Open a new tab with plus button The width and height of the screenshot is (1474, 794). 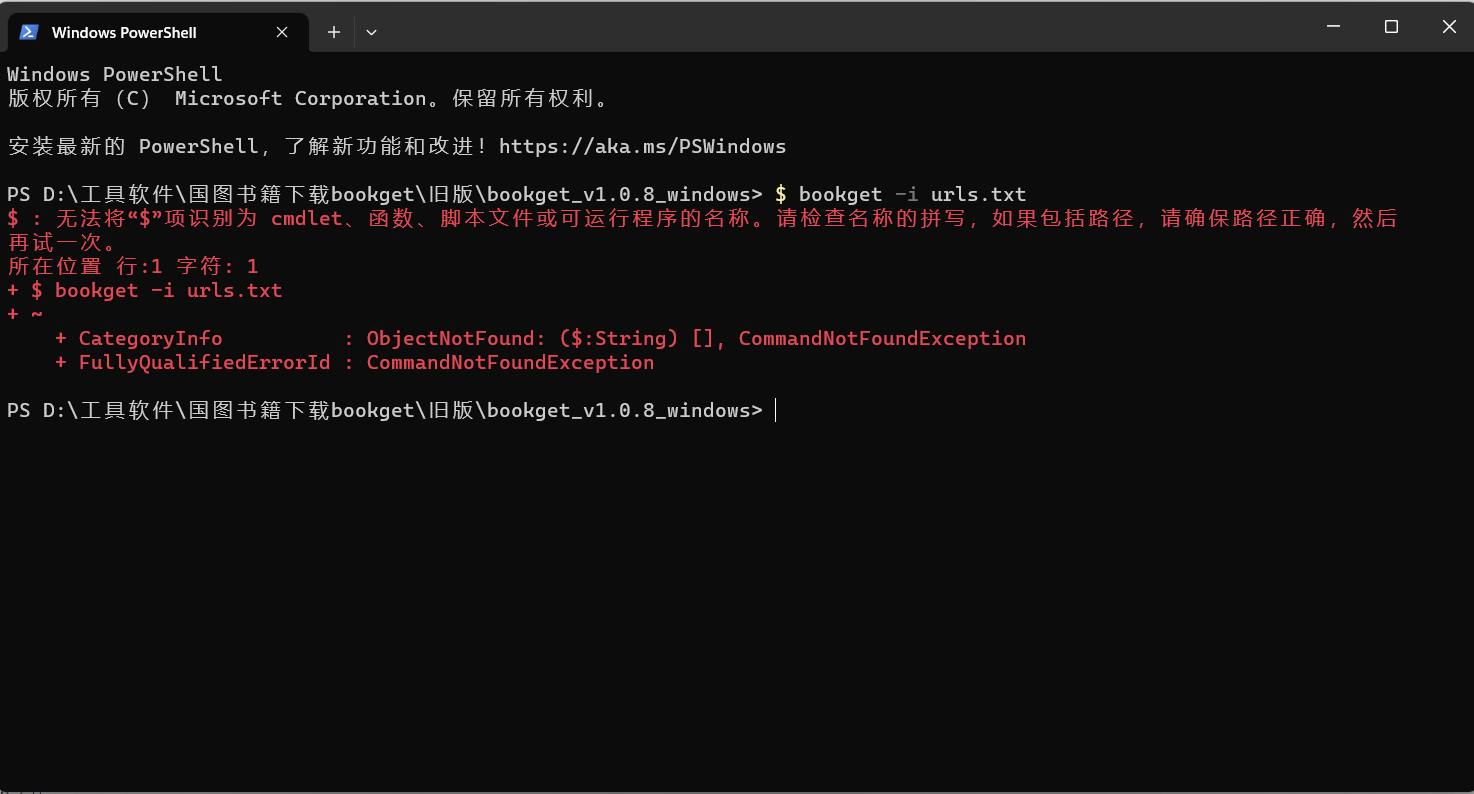(334, 32)
